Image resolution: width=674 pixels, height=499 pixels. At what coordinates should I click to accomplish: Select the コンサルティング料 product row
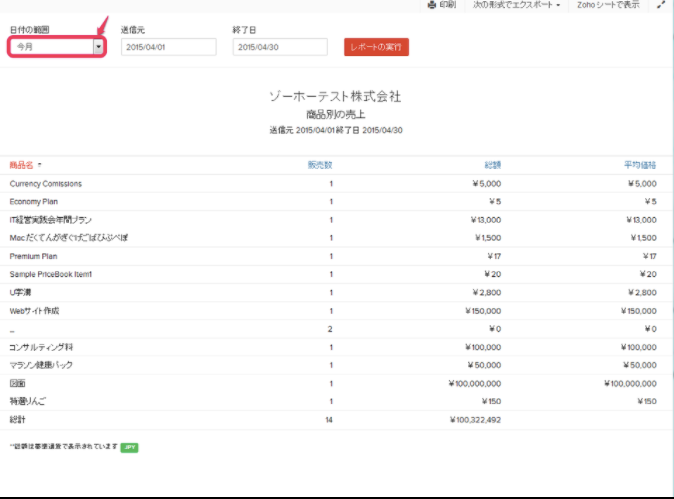click(x=41, y=347)
